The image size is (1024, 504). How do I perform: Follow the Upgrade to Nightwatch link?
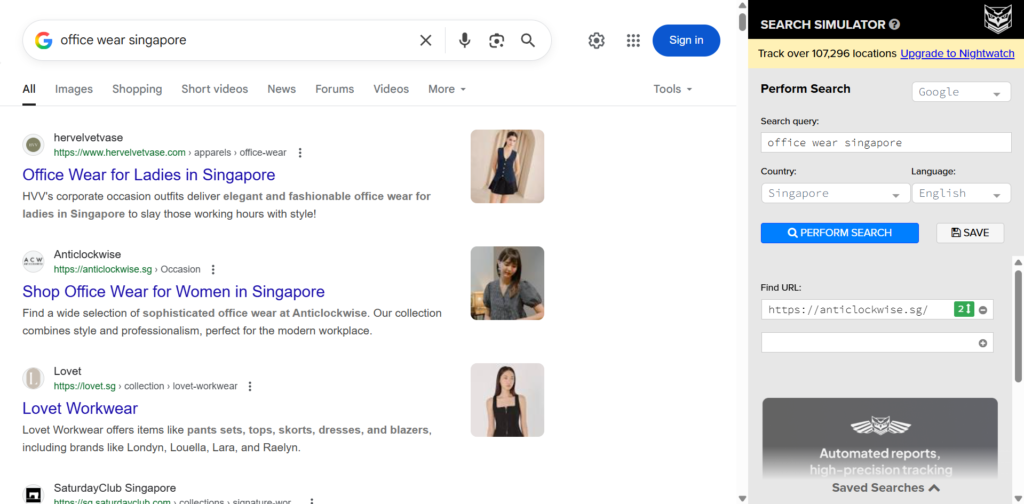[x=956, y=53]
